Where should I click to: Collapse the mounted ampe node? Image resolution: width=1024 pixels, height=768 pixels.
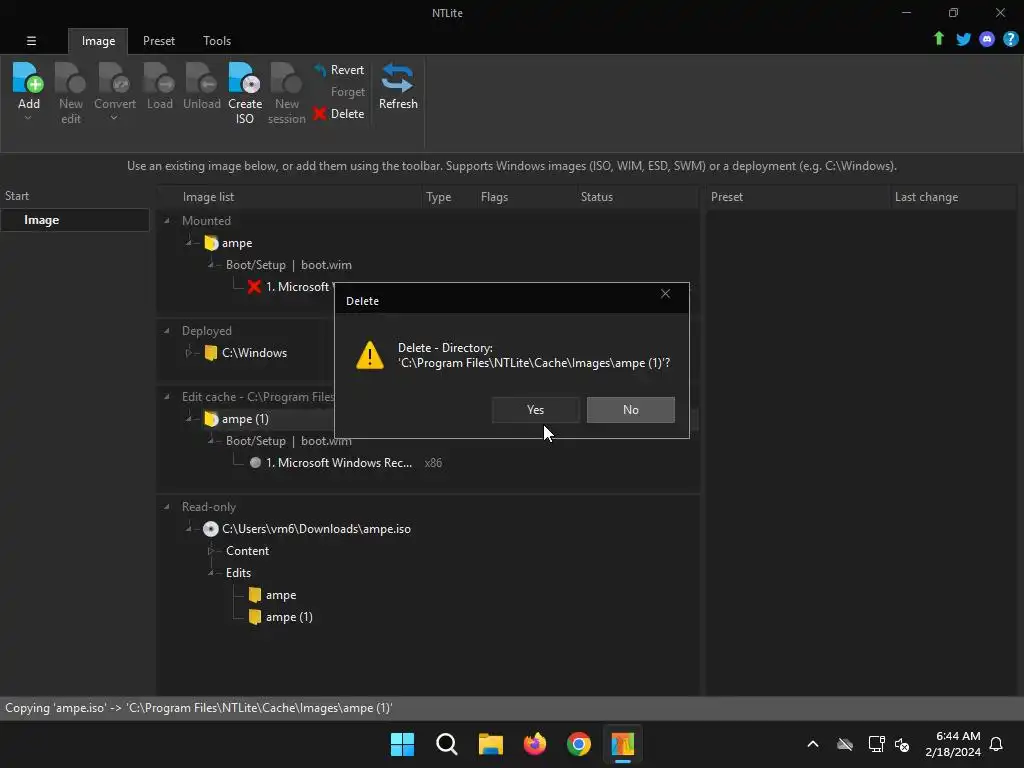pyautogui.click(x=189, y=243)
